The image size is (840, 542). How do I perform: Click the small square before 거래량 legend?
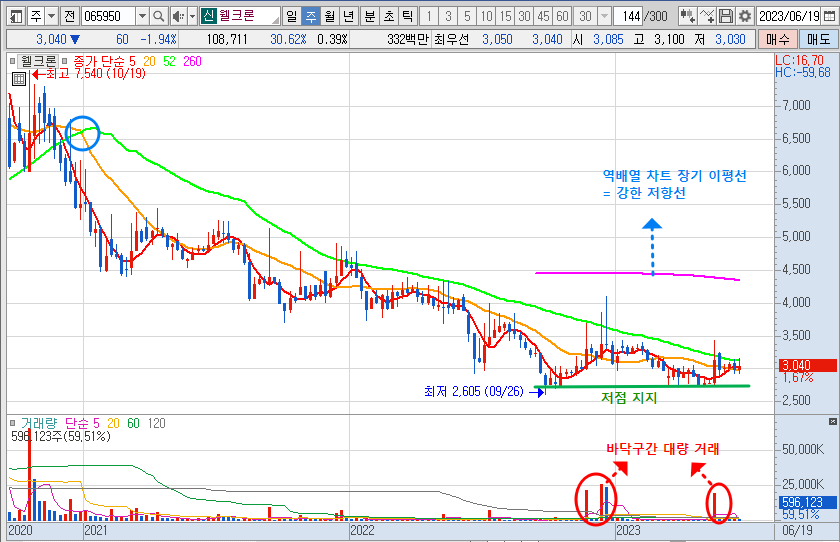(12, 423)
